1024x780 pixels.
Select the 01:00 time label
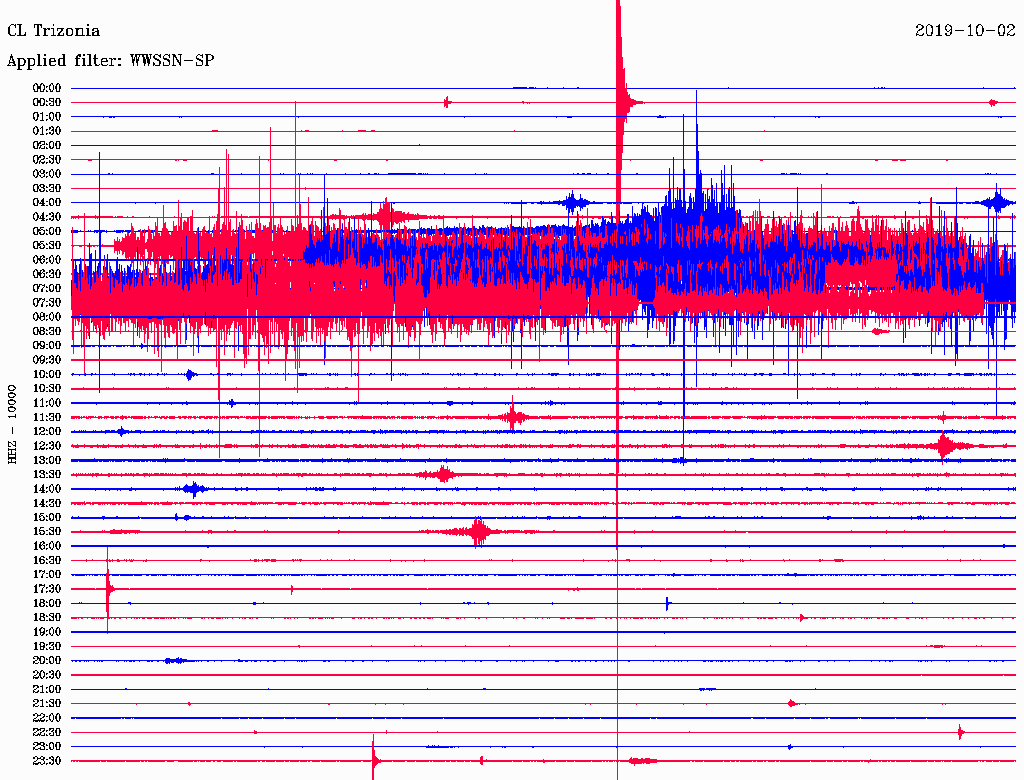coord(47,117)
